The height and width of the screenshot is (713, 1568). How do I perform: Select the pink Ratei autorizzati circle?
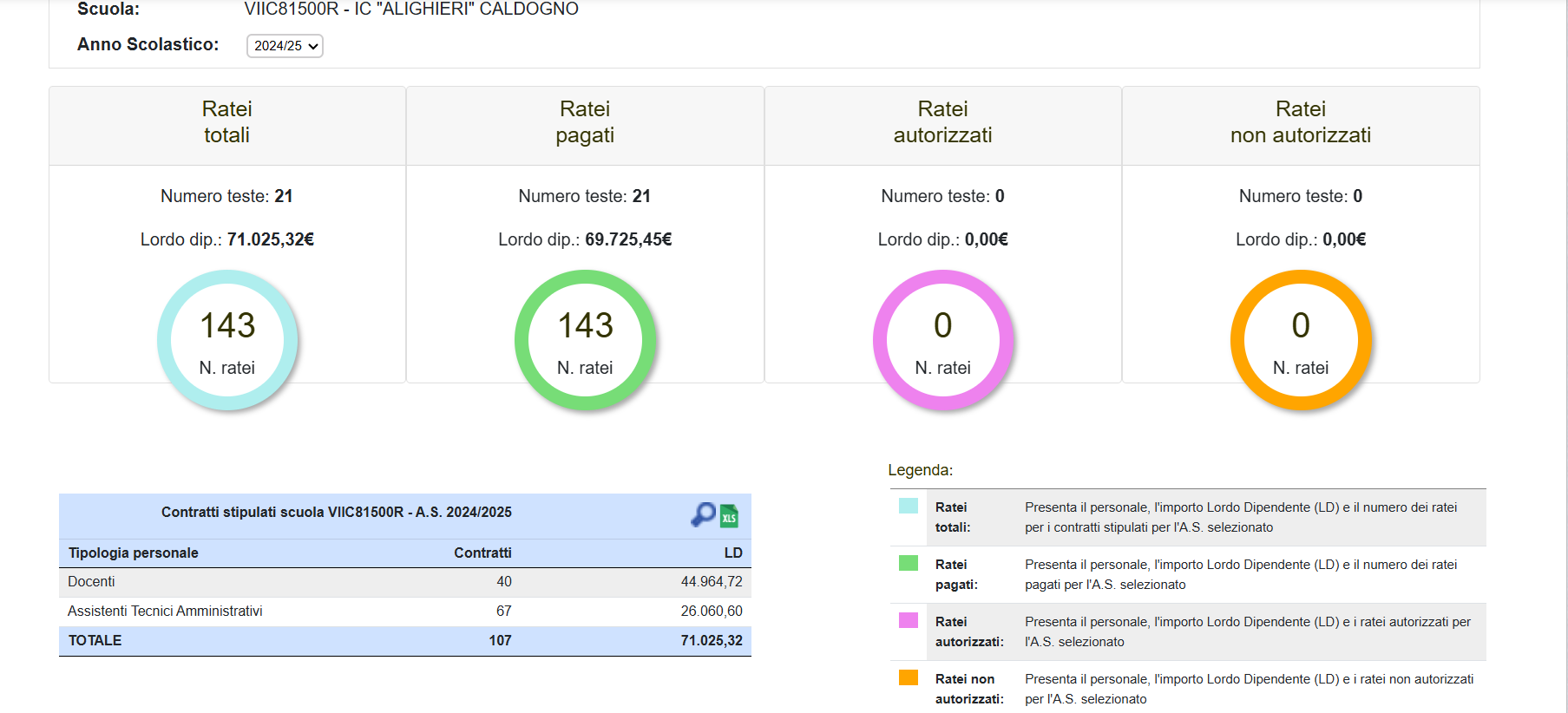[x=942, y=340]
